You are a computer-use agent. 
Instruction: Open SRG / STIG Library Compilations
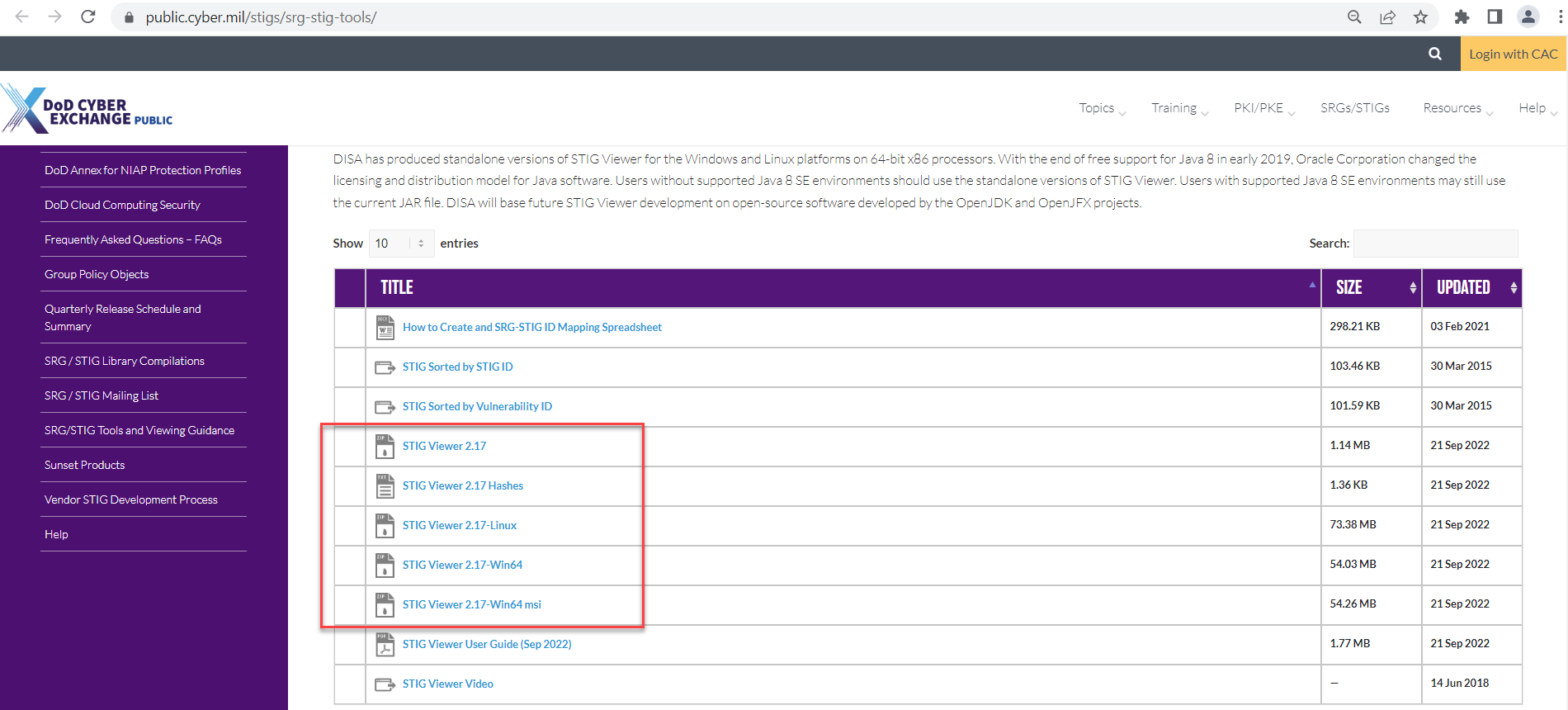coord(125,361)
